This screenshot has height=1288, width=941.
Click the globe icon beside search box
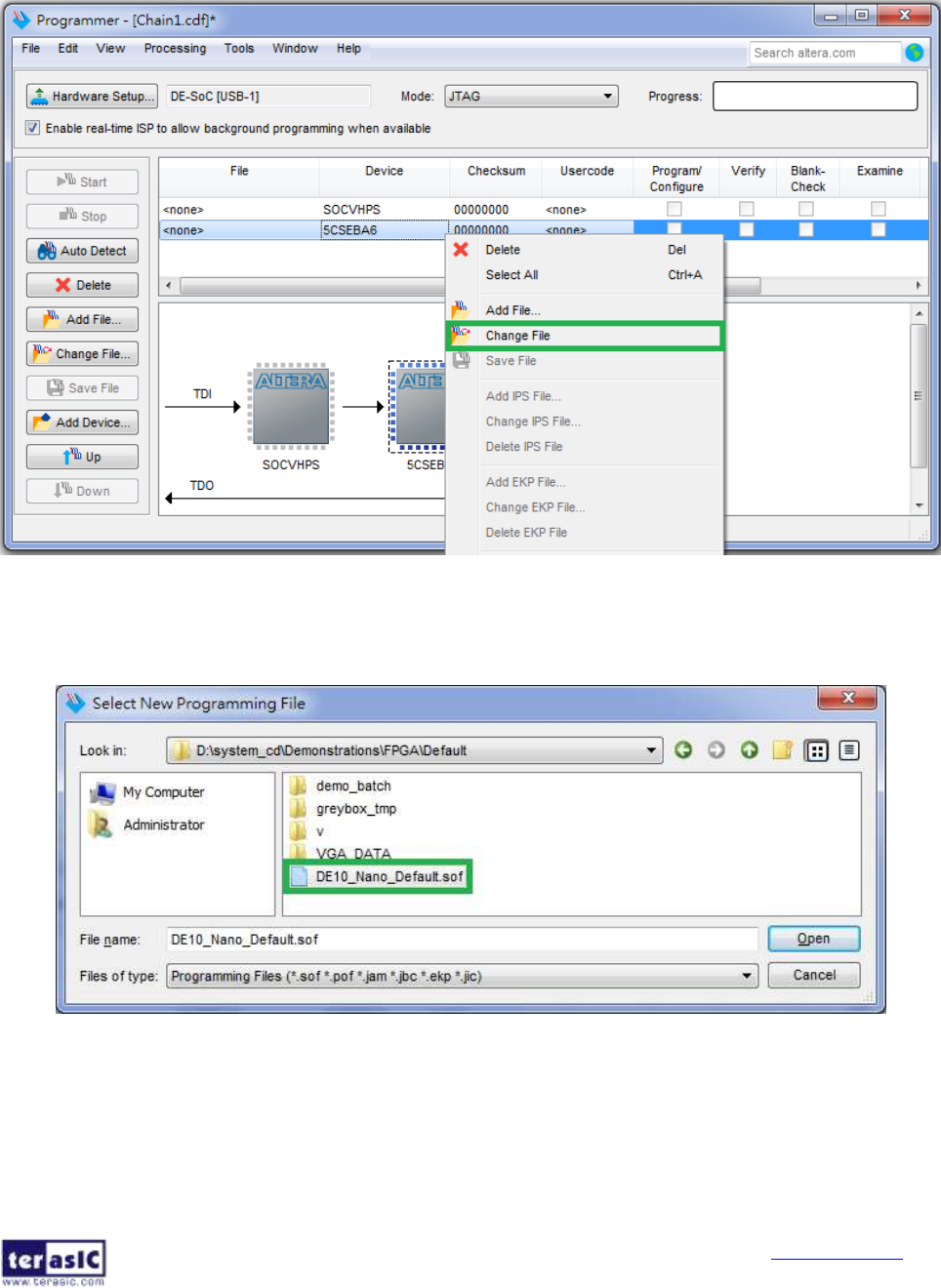pyautogui.click(x=915, y=53)
